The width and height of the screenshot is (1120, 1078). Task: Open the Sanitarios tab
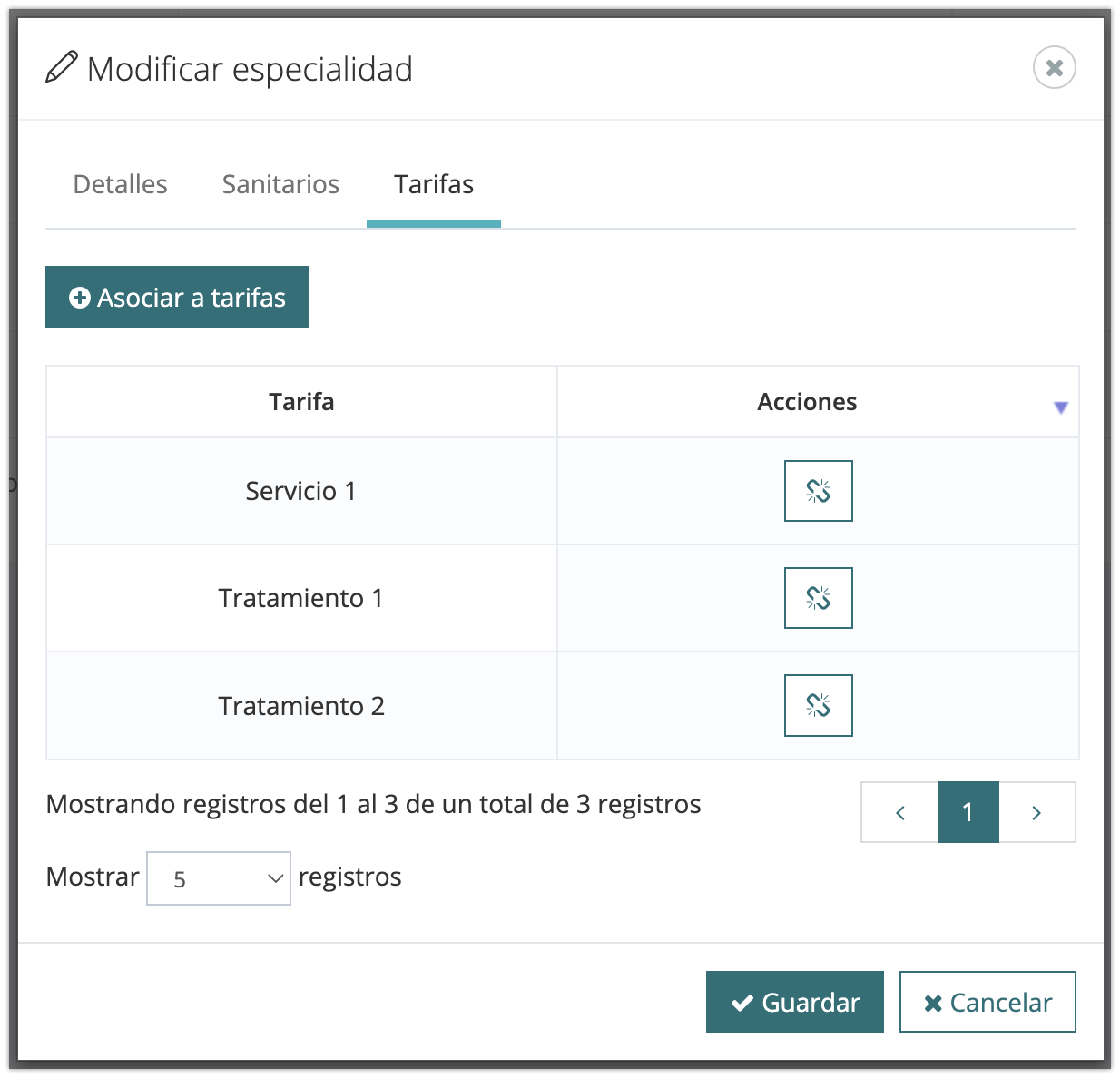(x=280, y=184)
